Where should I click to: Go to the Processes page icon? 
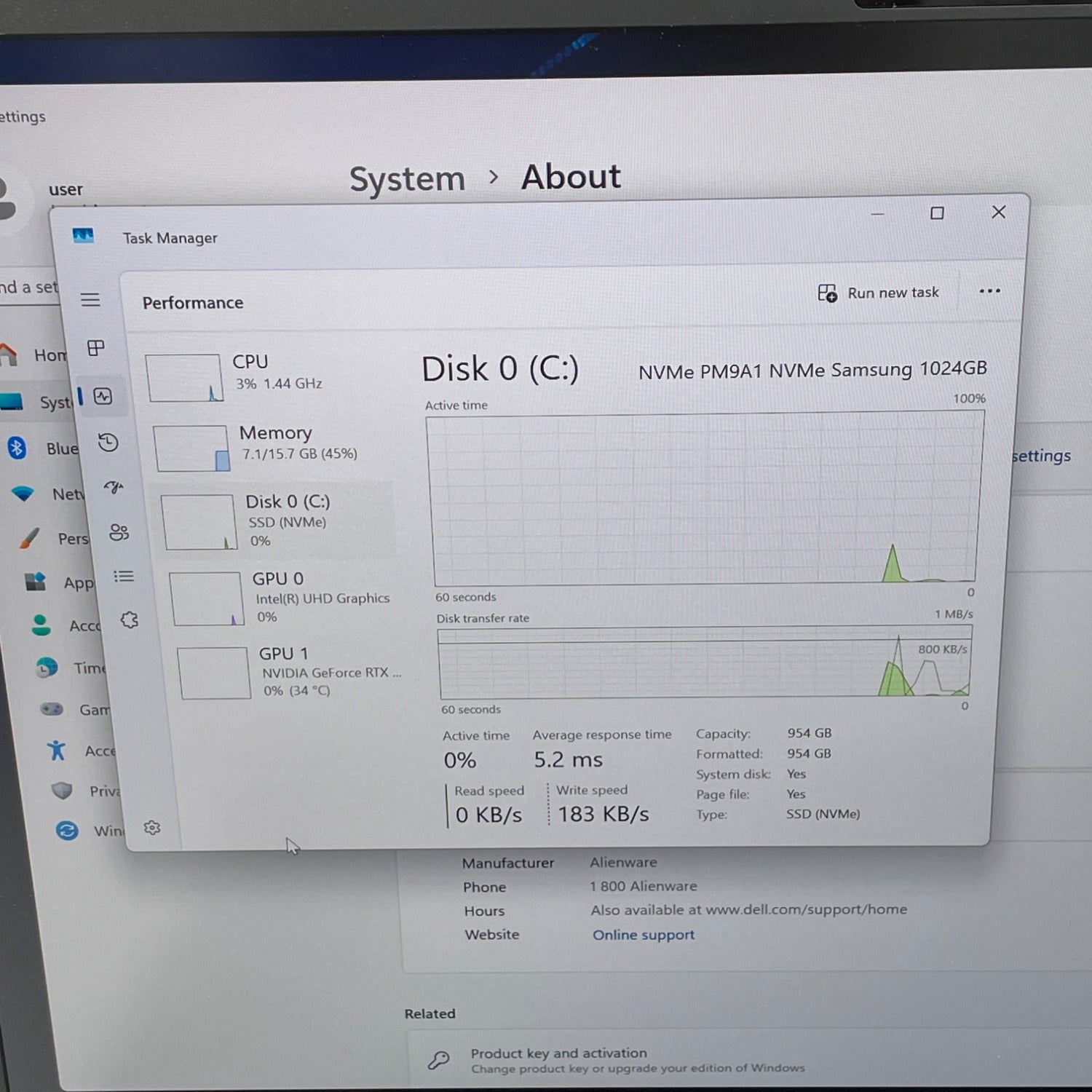96,348
